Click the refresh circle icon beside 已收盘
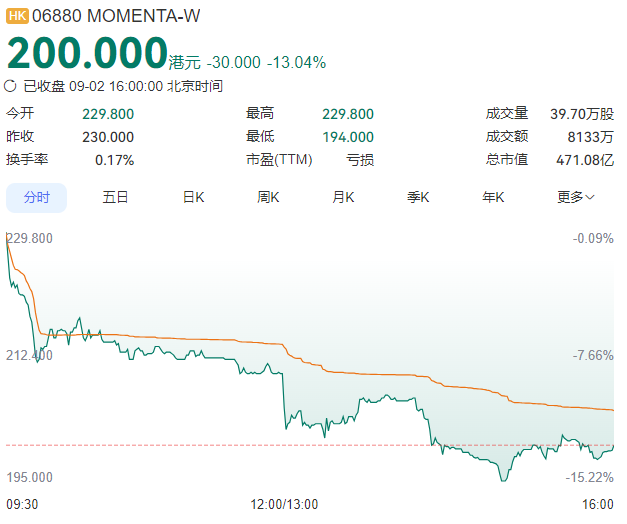This screenshot has height=524, width=627. [10, 86]
